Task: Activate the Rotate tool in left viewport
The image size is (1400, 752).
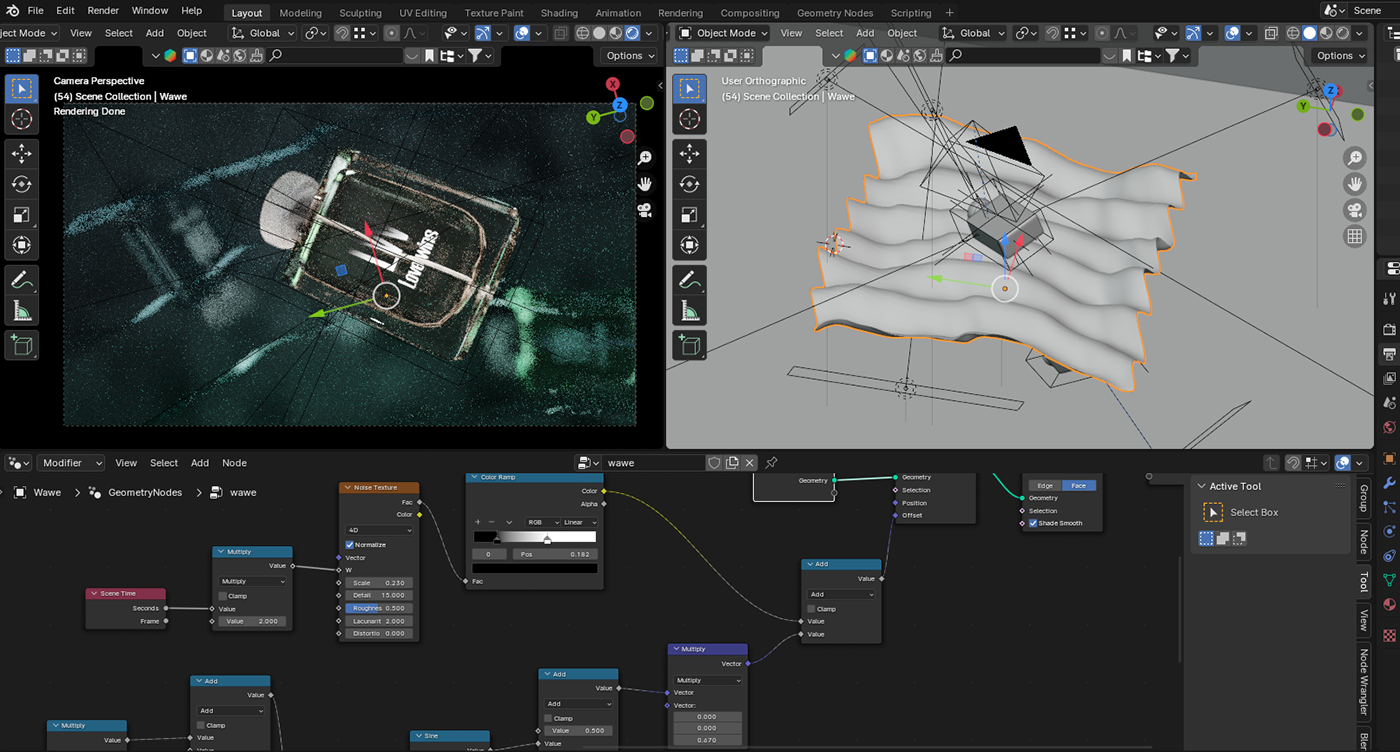Action: pos(21,184)
